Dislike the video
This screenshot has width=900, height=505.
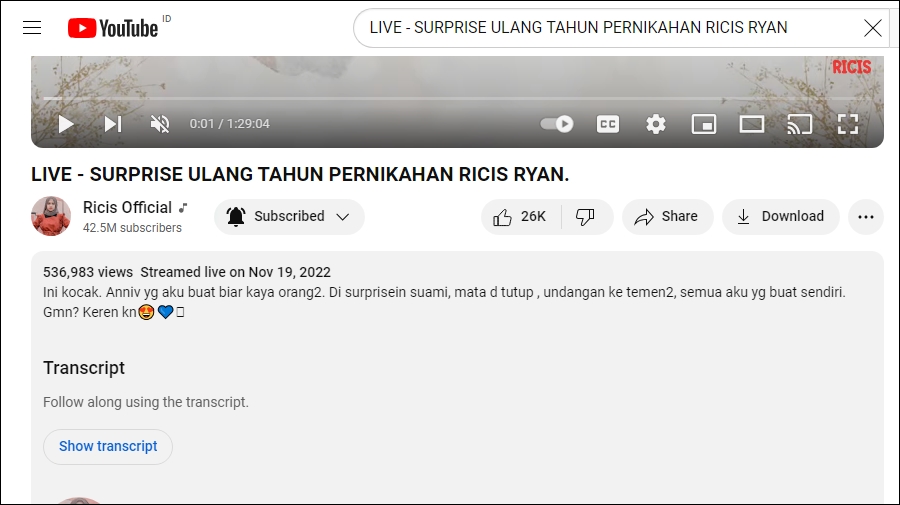[x=586, y=216]
